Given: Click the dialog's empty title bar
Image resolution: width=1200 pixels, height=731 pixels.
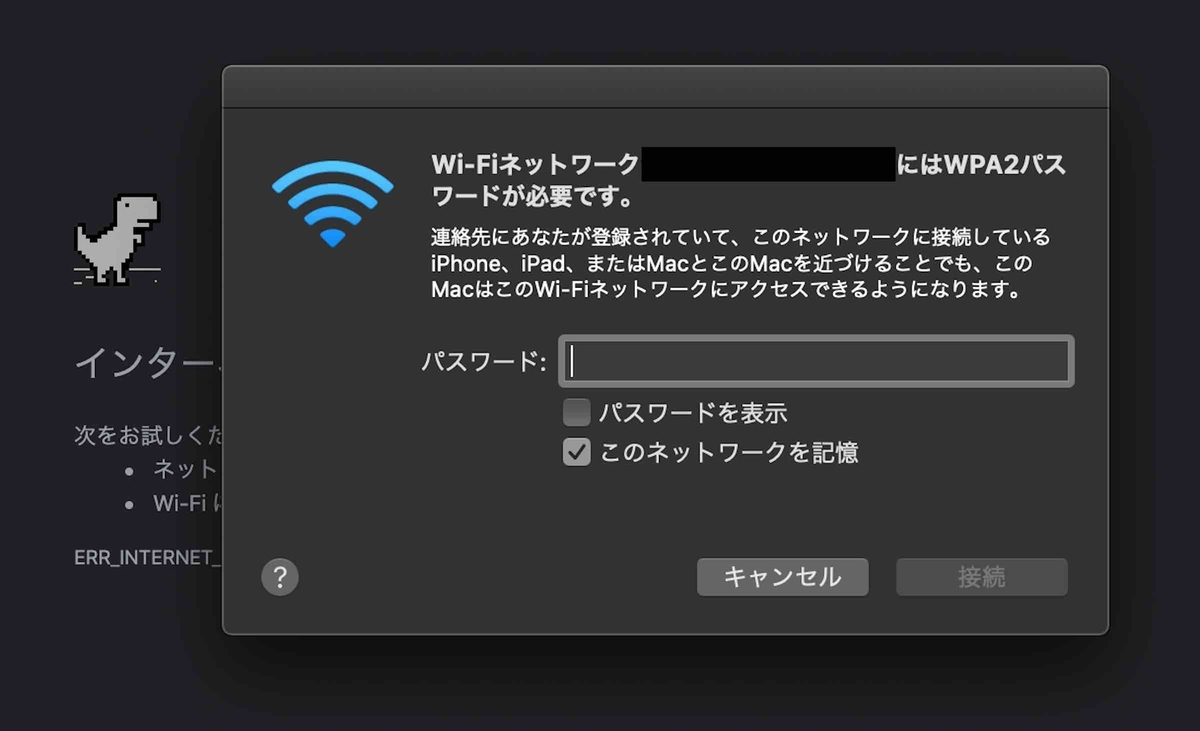Looking at the screenshot, I should coord(665,87).
